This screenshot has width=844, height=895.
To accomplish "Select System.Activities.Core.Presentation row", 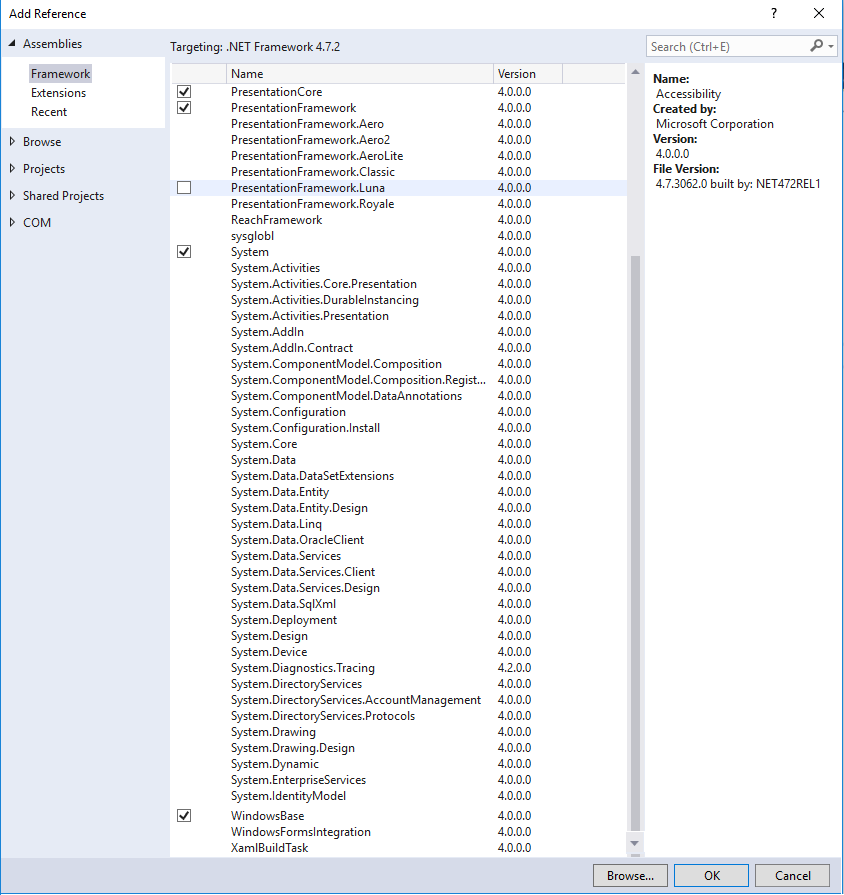I will (398, 283).
